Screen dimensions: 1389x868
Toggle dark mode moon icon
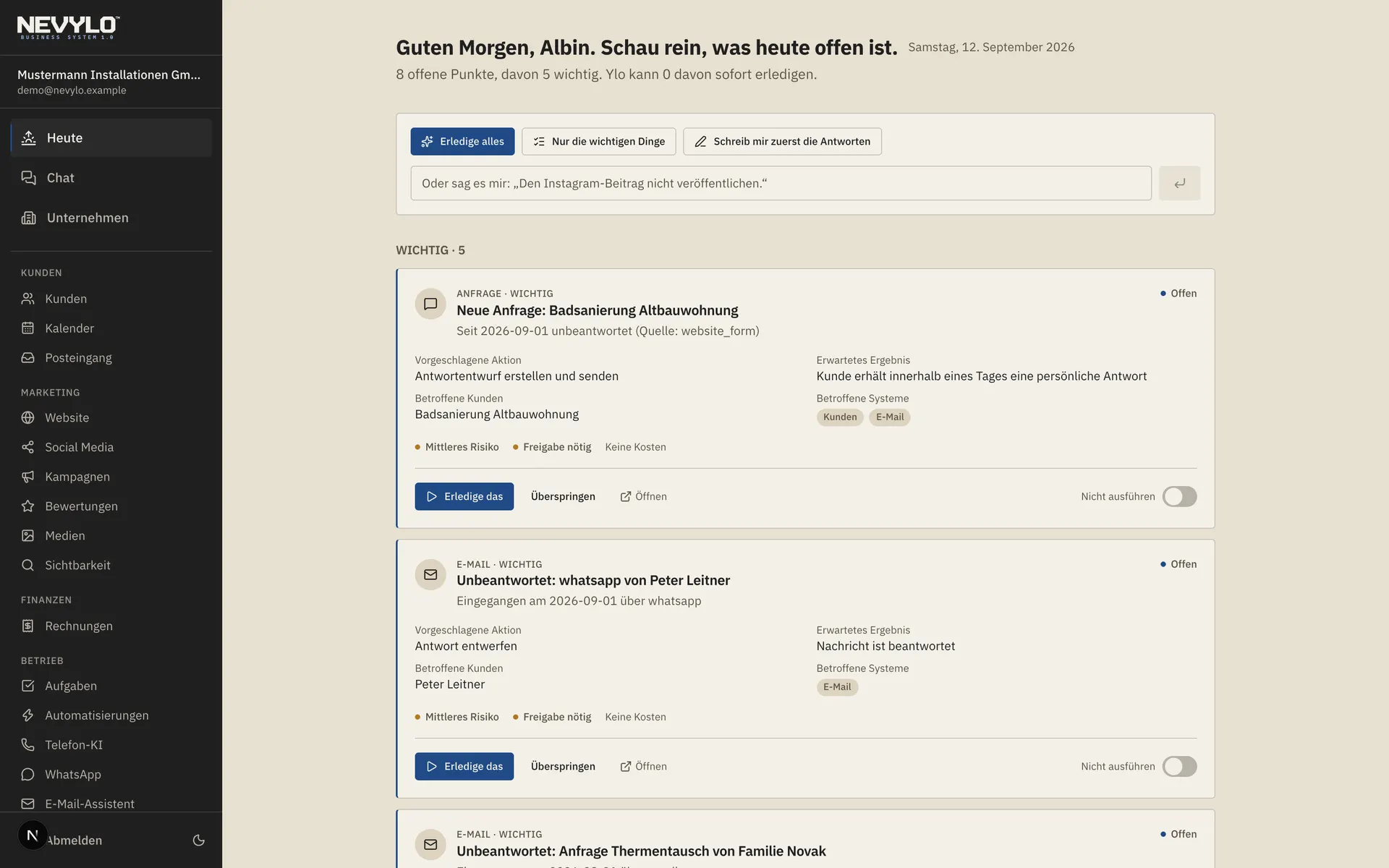(x=199, y=841)
